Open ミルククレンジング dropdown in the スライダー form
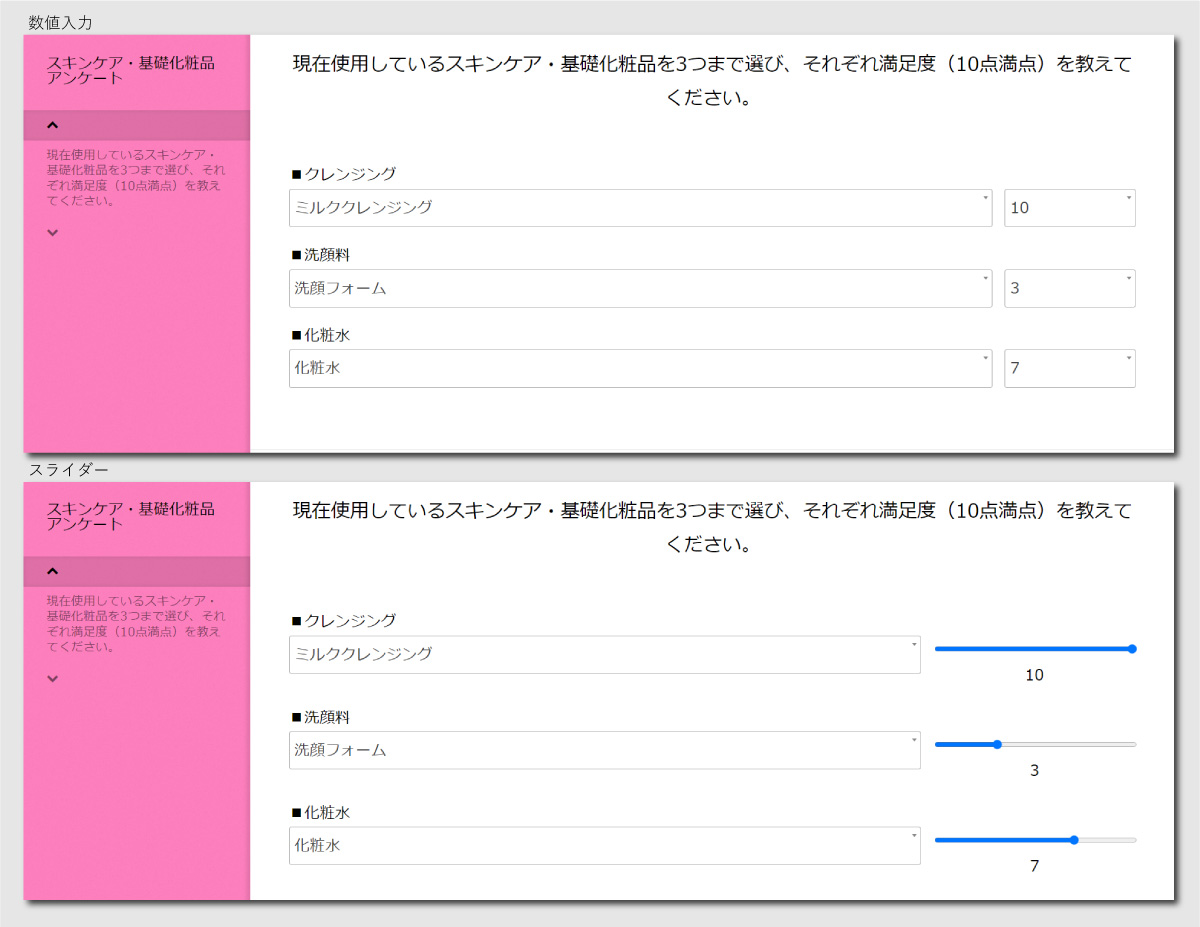1200x927 pixels. tap(604, 654)
